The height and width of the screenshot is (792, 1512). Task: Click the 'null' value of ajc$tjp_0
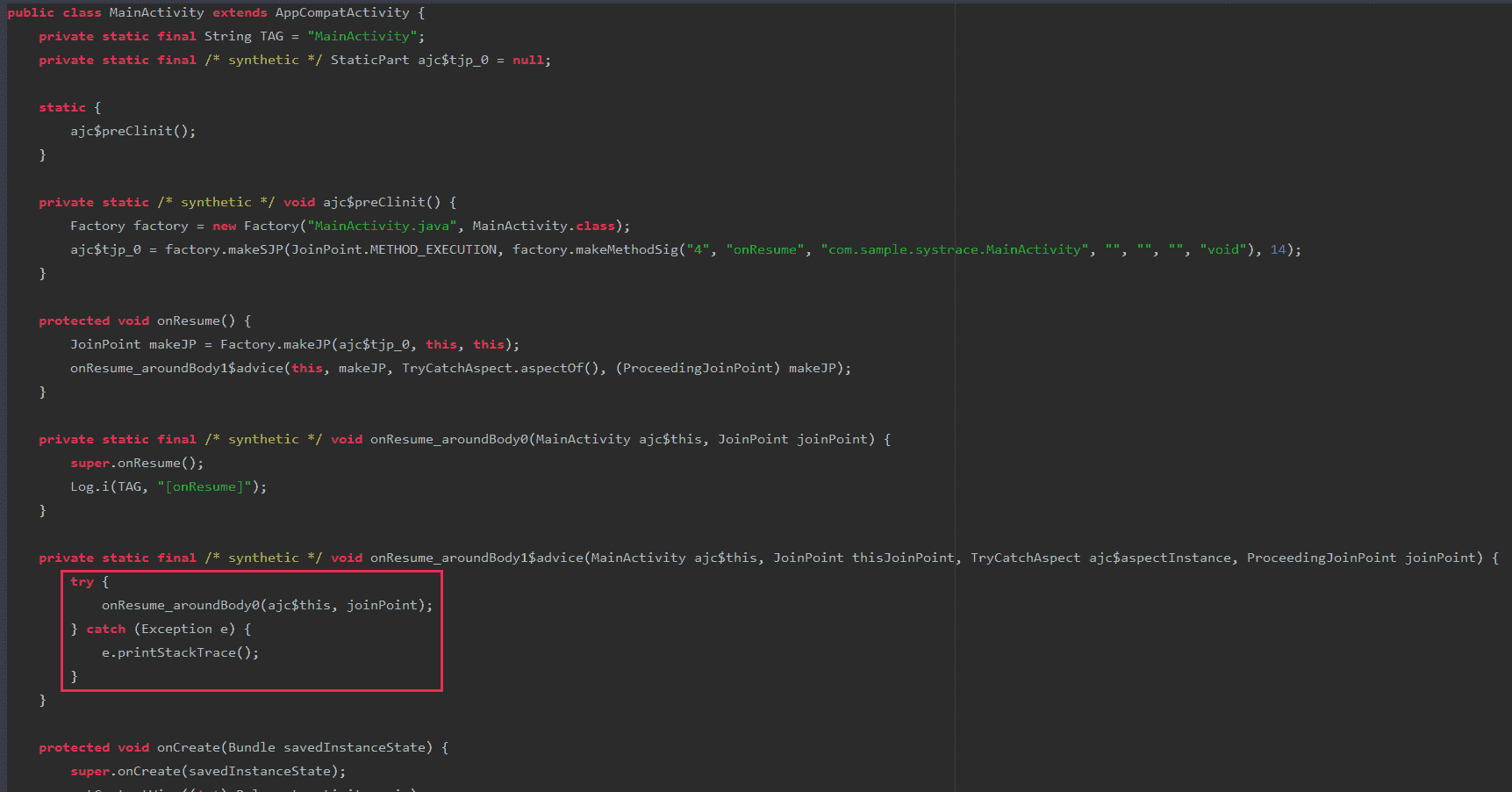click(x=528, y=60)
